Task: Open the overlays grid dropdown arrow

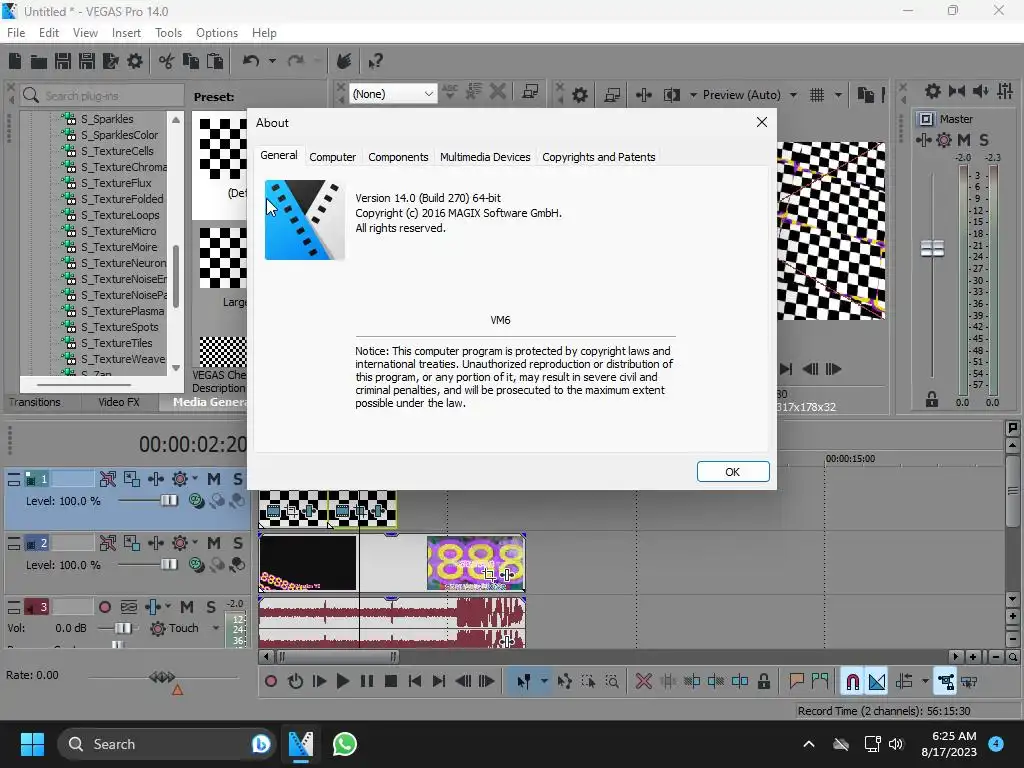Action: click(838, 95)
